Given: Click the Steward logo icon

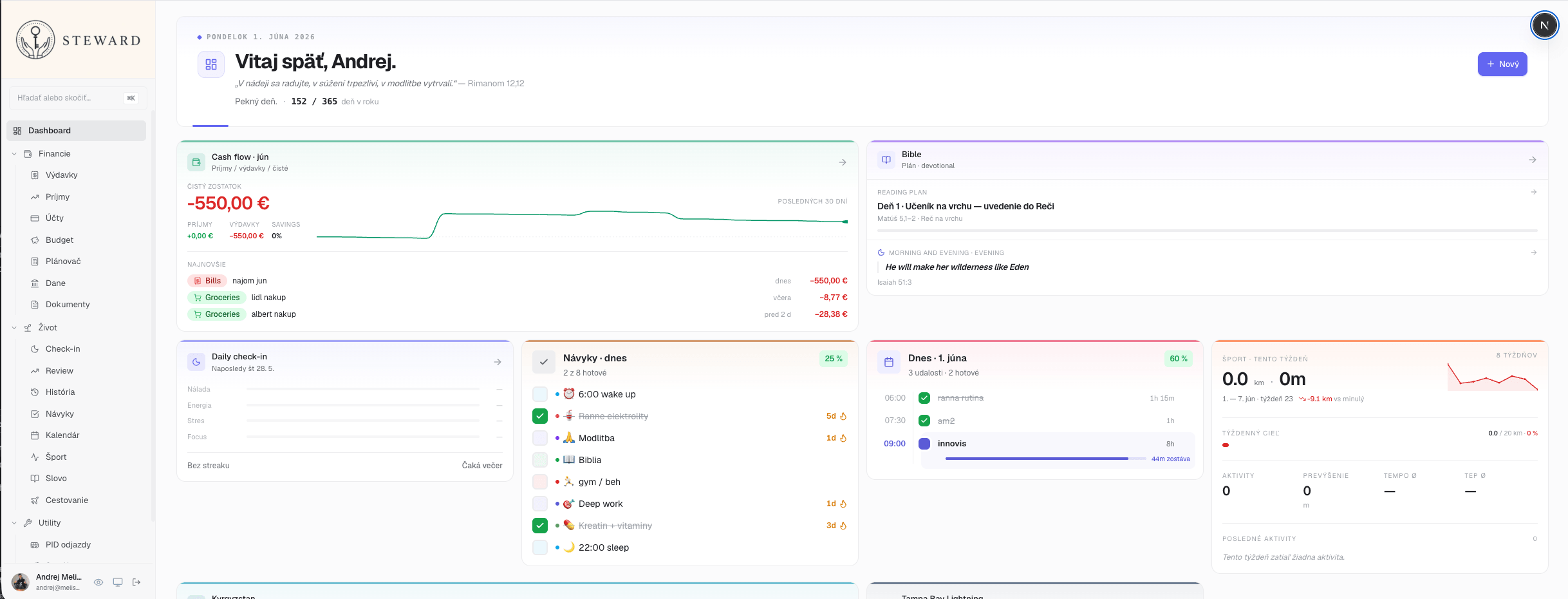Looking at the screenshot, I should coord(35,40).
